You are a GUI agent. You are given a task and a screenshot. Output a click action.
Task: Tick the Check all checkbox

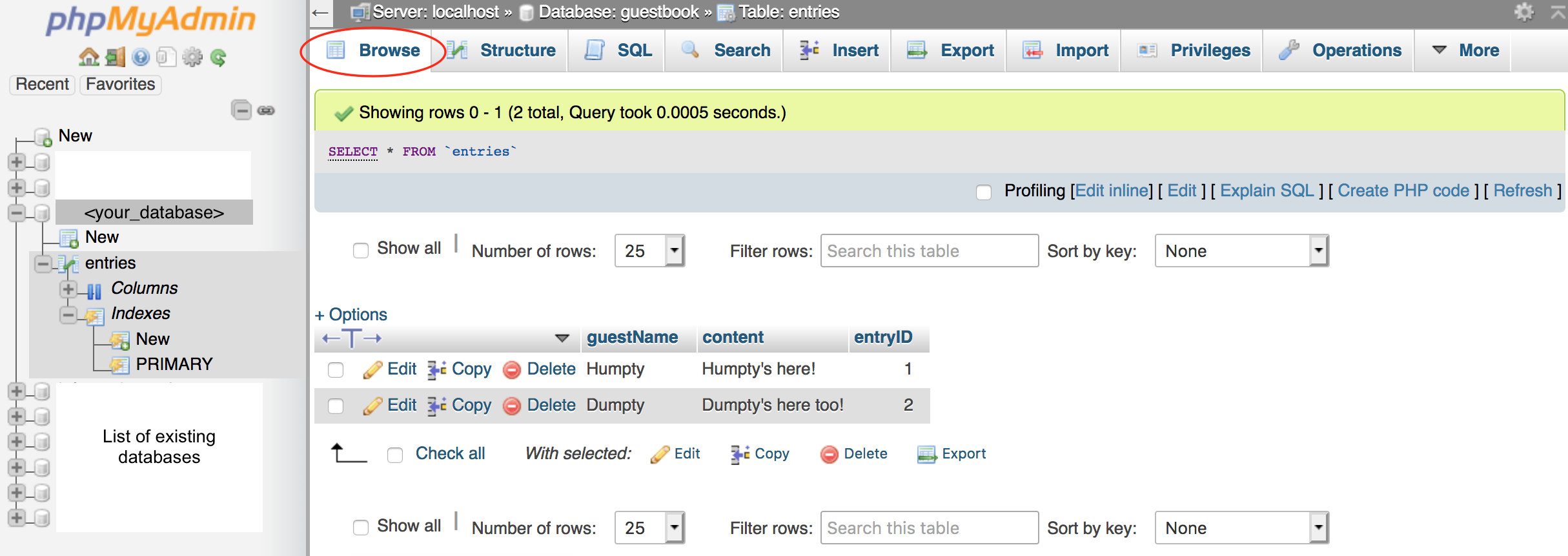395,455
